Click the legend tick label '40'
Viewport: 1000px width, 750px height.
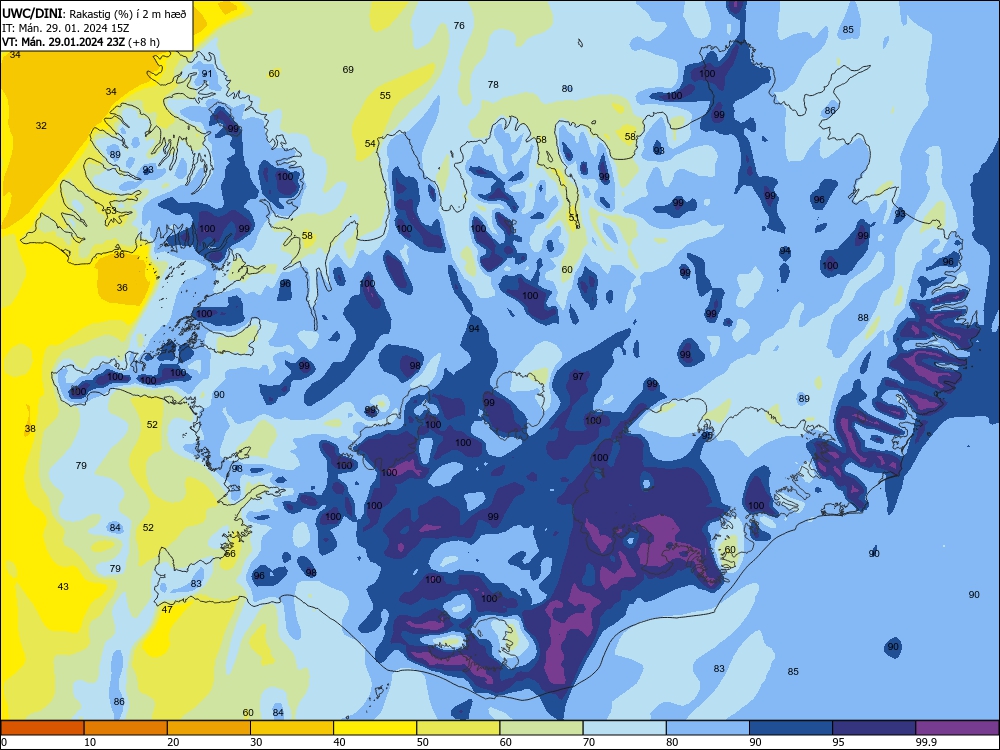(x=340, y=742)
